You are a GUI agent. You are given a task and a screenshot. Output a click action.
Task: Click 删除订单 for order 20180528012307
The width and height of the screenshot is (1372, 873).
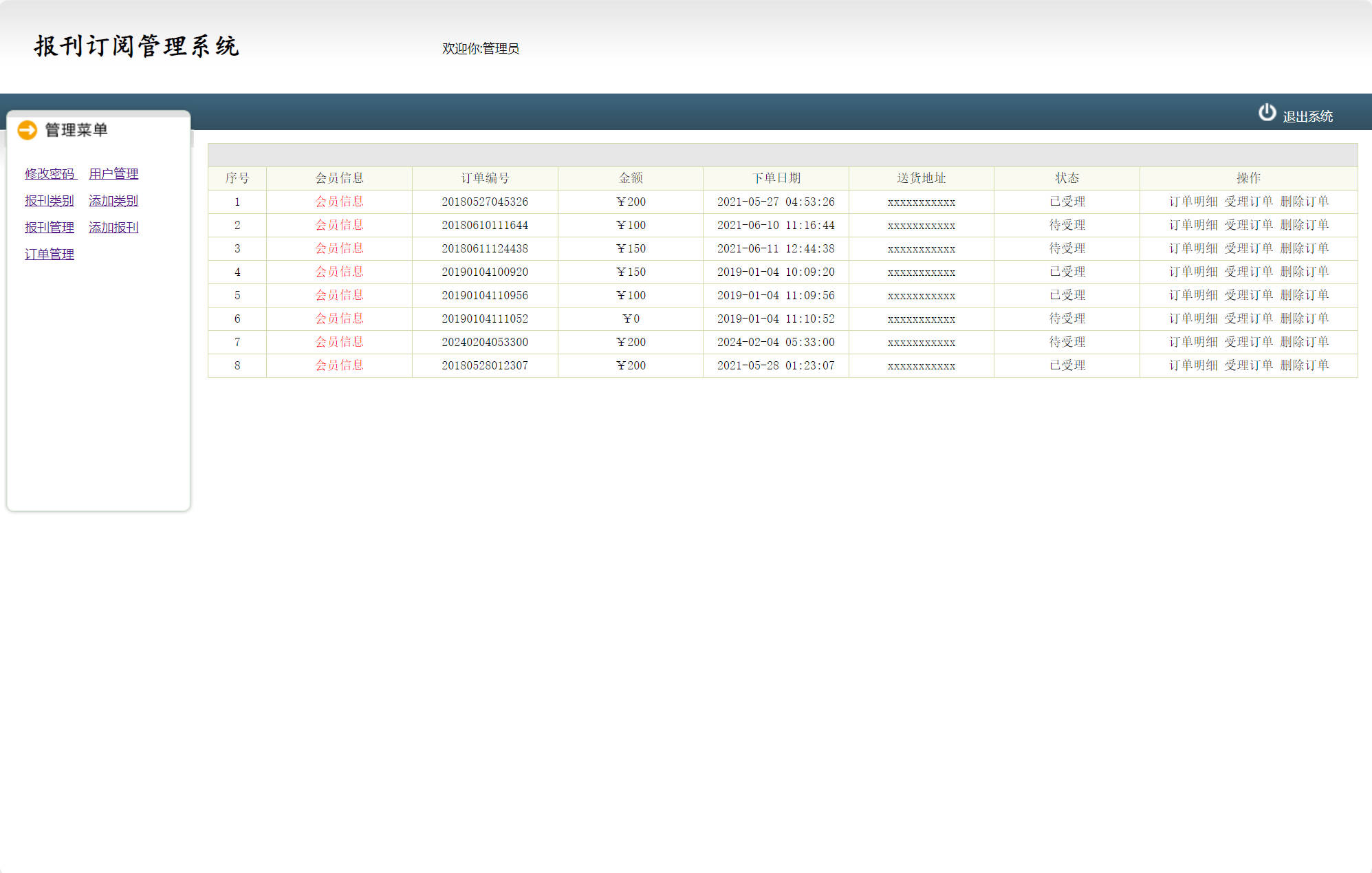tap(1305, 365)
